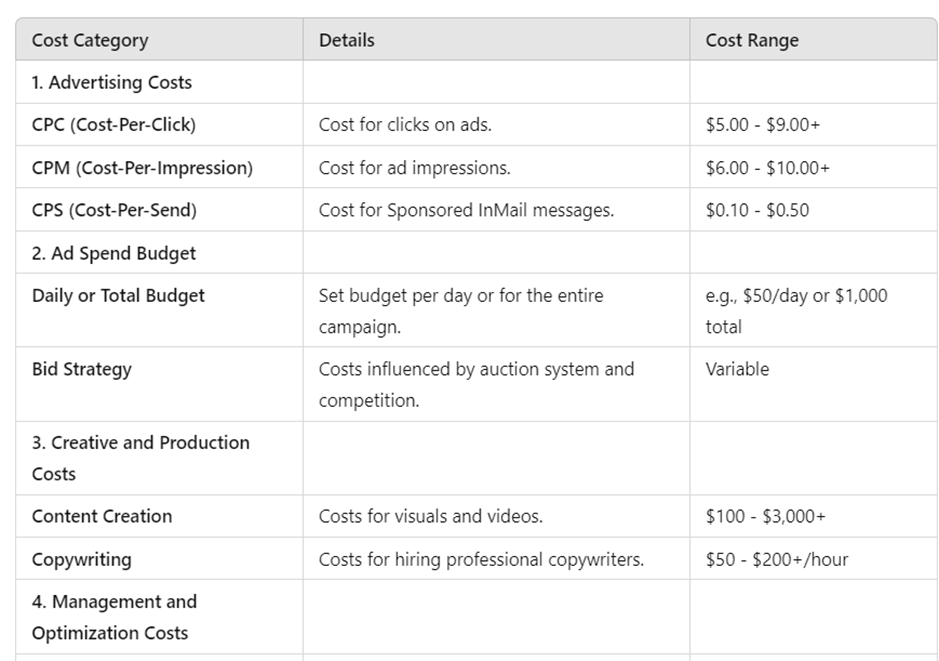Viewport: 939px width, 661px height.
Task: Click the CPM (Cost-Per-Impression) cell
Action: [x=142, y=168]
